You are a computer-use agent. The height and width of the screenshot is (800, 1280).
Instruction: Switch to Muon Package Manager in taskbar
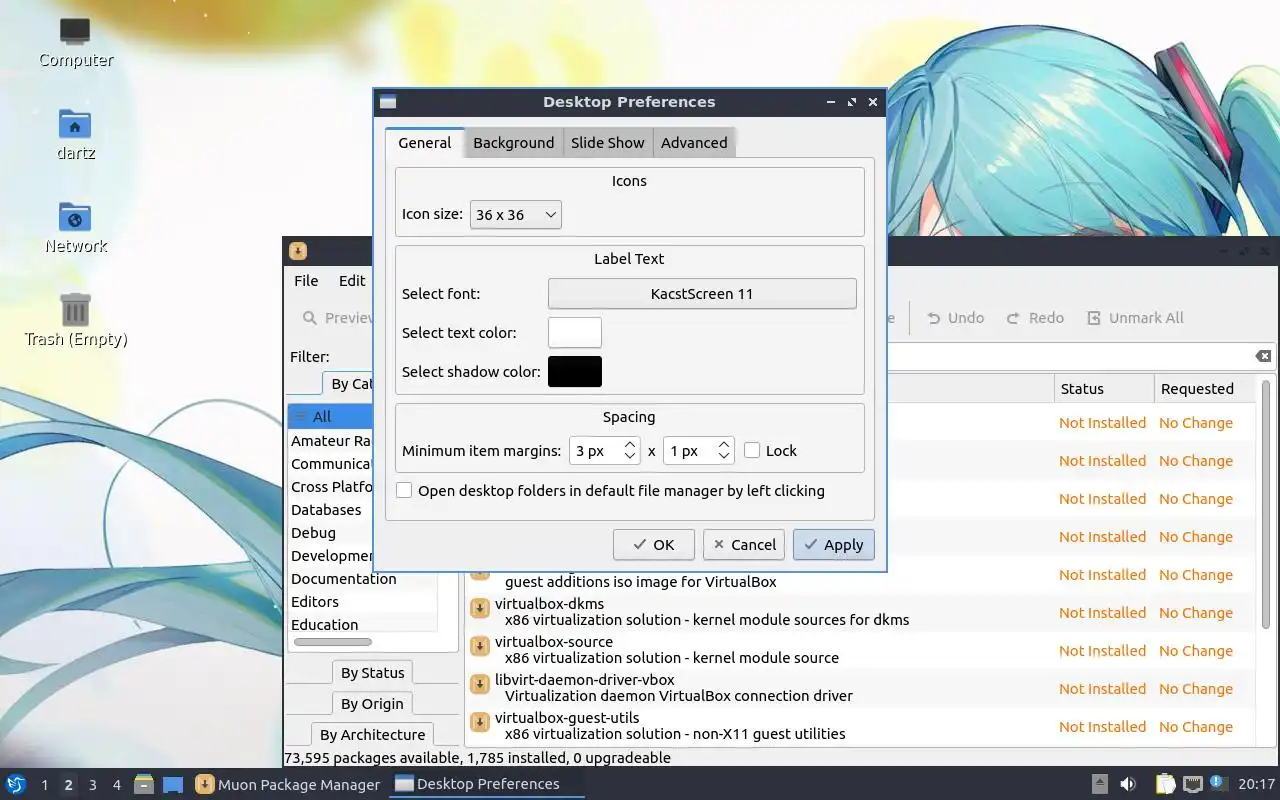point(288,784)
